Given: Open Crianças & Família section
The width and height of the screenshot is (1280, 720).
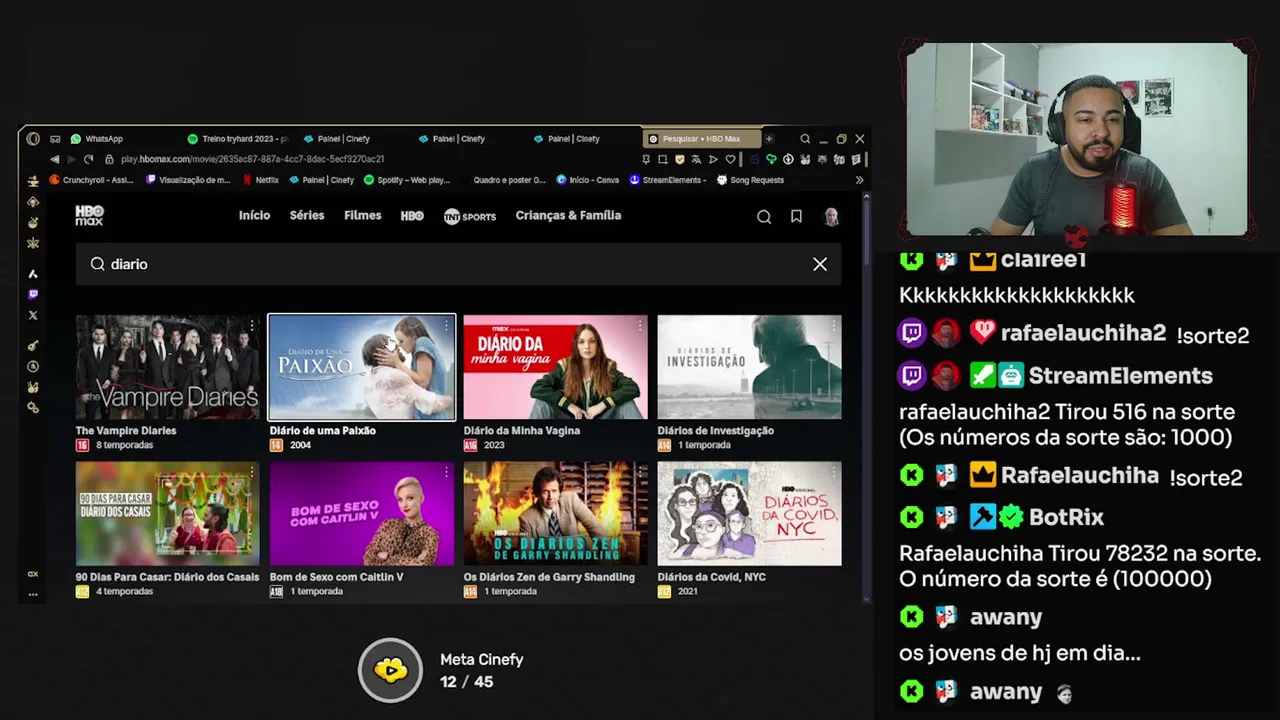Looking at the screenshot, I should [x=568, y=215].
